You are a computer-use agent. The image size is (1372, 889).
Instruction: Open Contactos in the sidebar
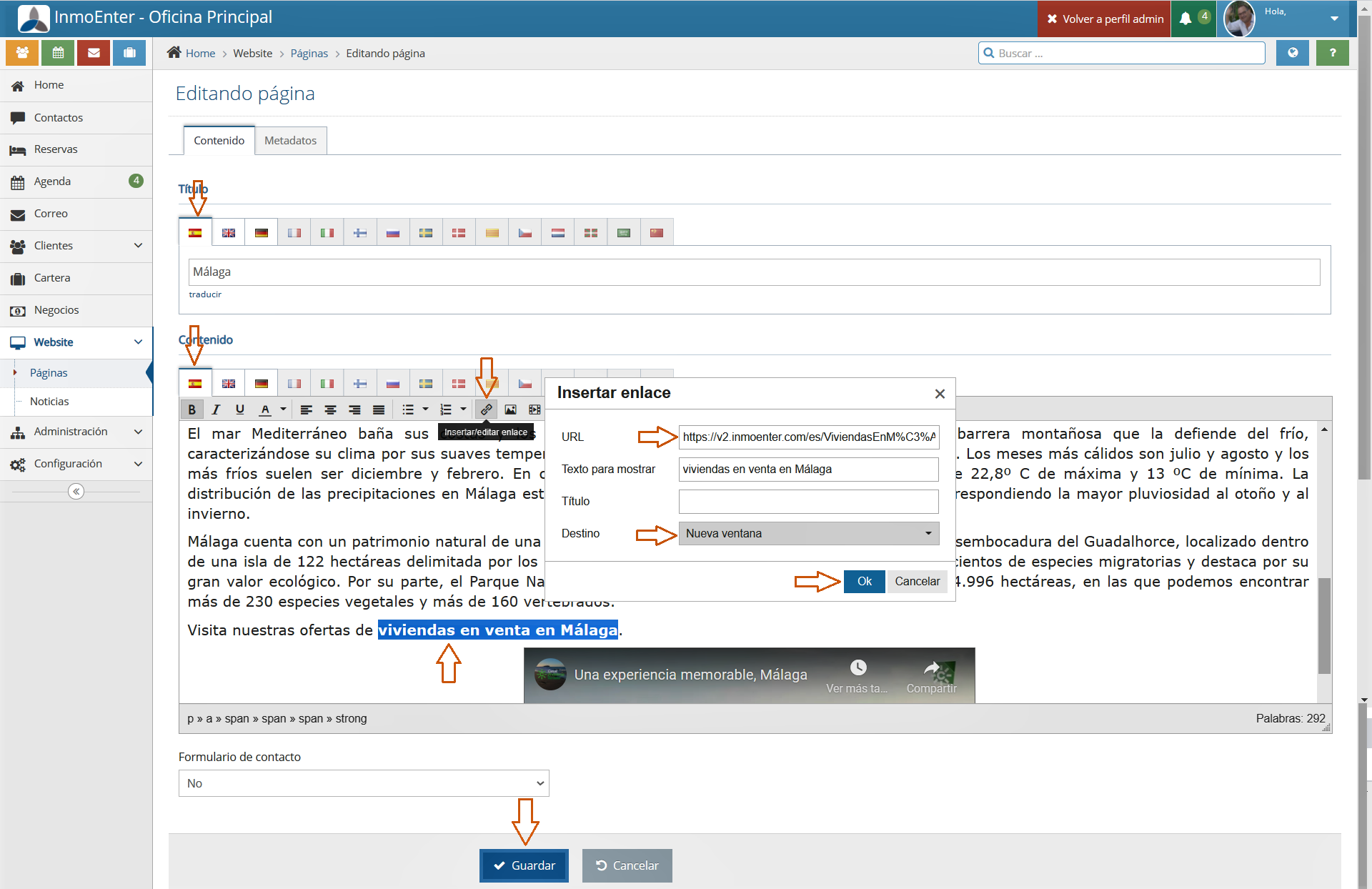[x=76, y=117]
